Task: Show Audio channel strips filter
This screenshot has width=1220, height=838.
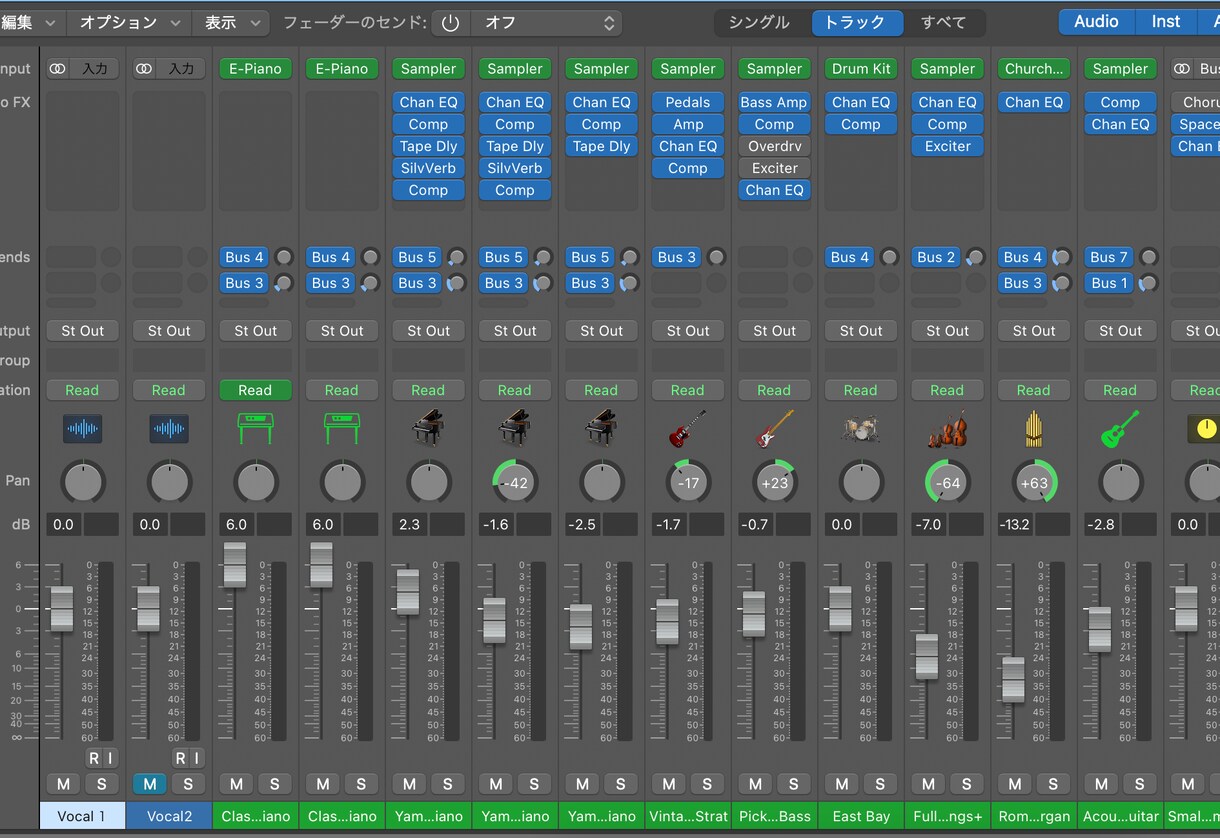Action: [x=1096, y=22]
